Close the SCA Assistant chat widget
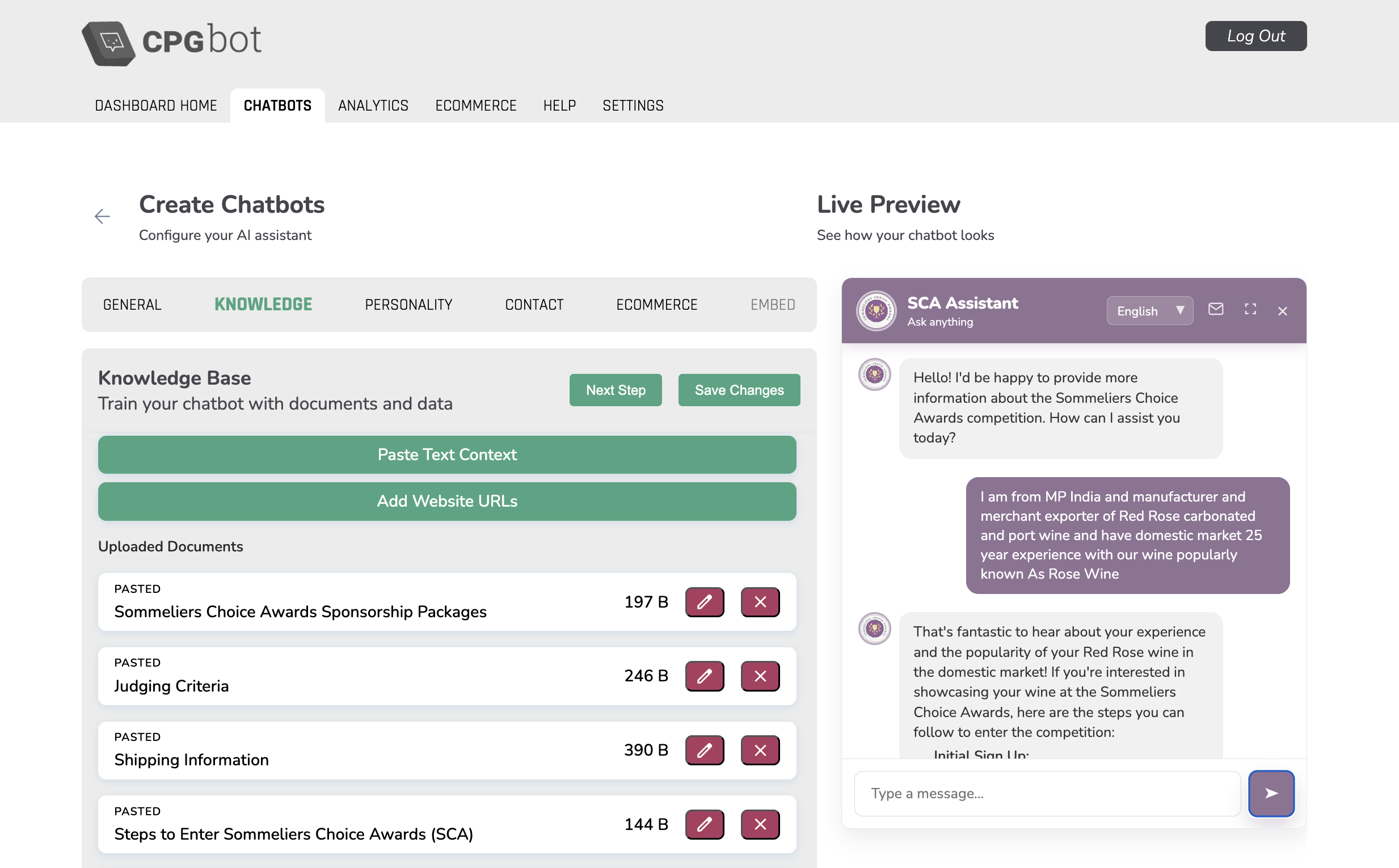 click(1282, 311)
